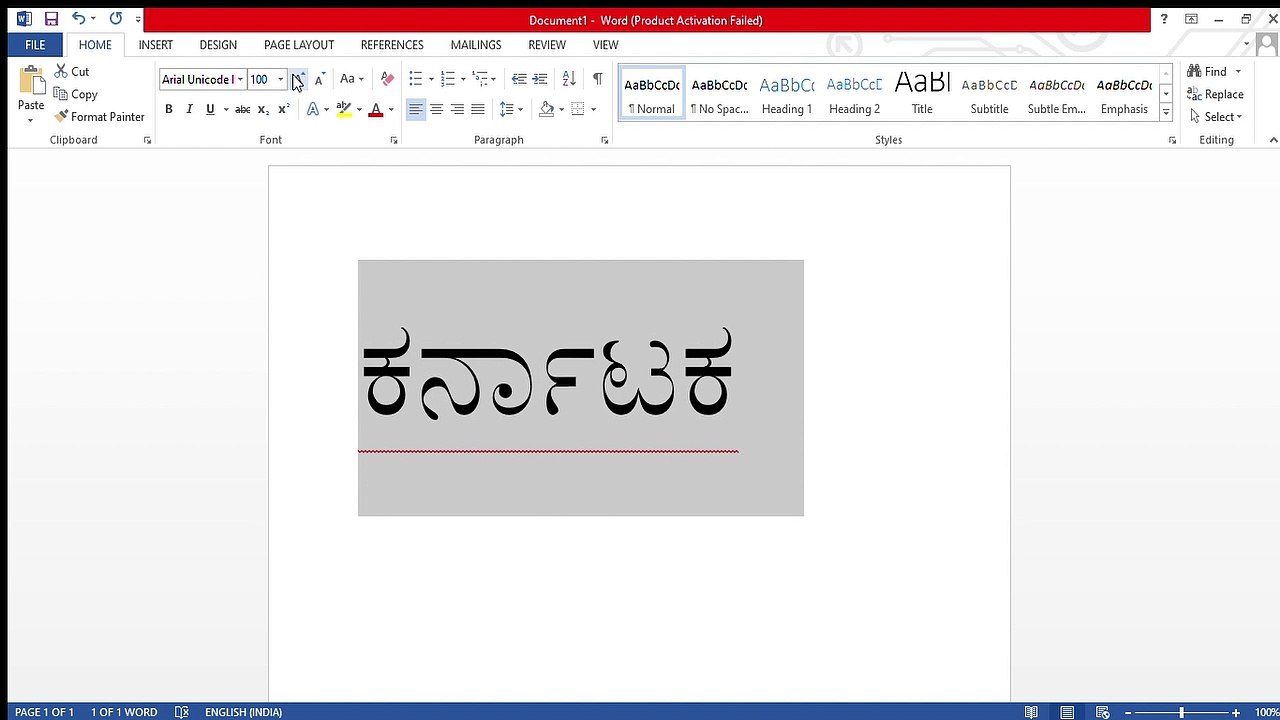The width and height of the screenshot is (1280, 720).
Task: Switch to Read Mode view
Action: click(x=1031, y=712)
